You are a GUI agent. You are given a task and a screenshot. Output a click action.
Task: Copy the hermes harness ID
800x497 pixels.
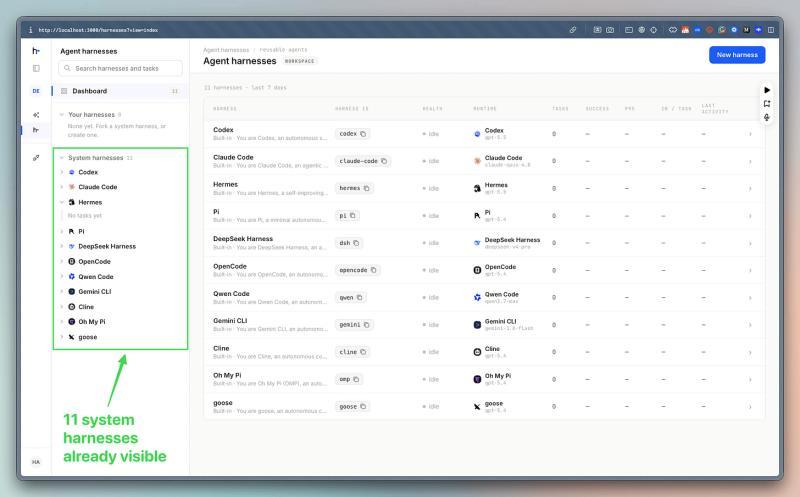[x=366, y=188]
